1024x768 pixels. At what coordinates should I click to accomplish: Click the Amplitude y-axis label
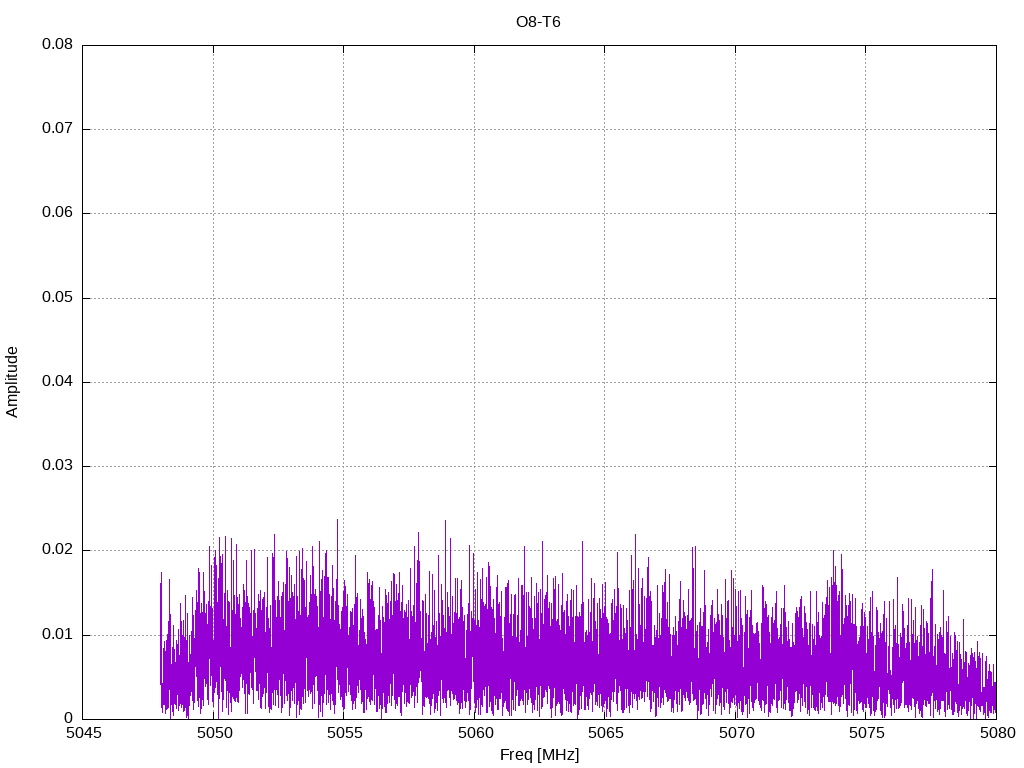13,381
